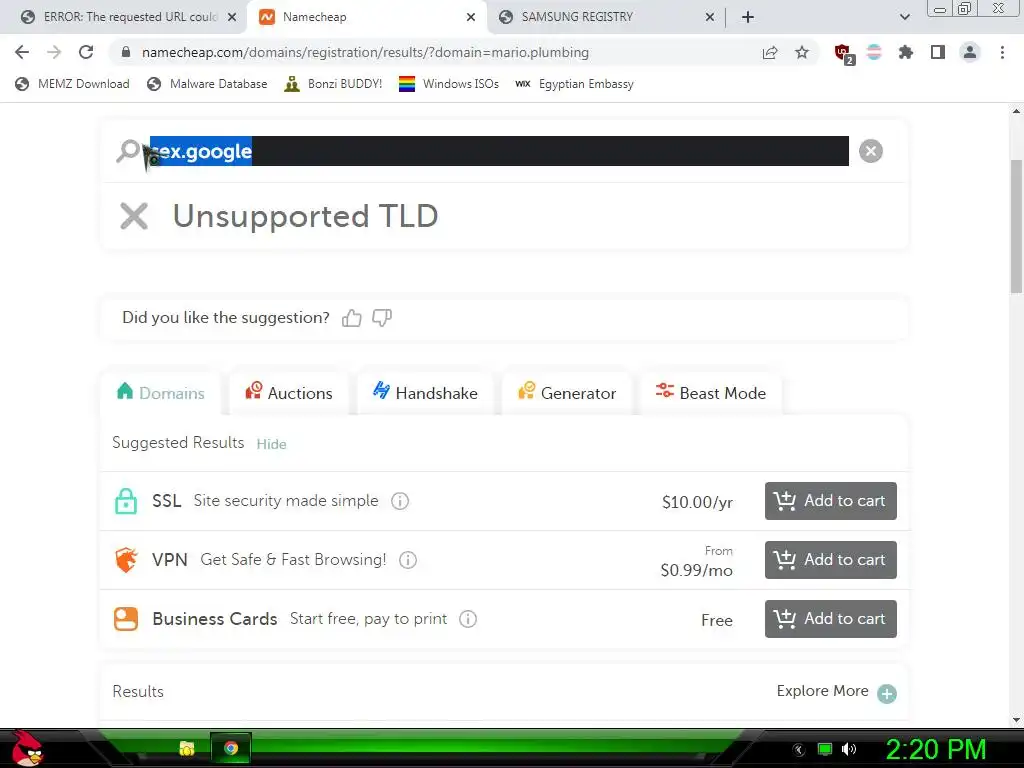Open the Extensions puzzle icon
The width and height of the screenshot is (1024, 768).
point(906,52)
